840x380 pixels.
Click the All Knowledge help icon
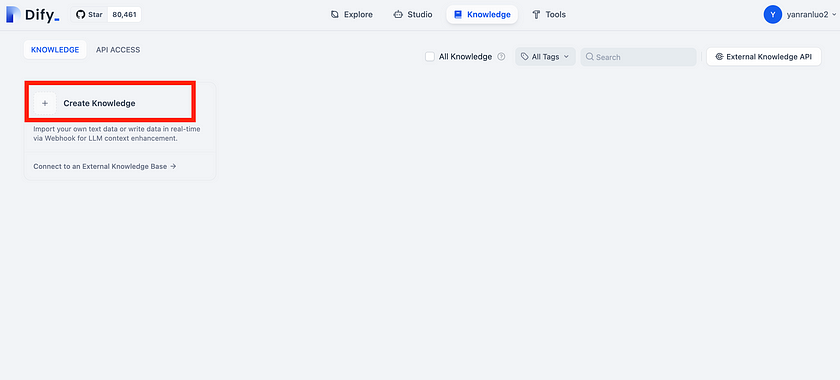501,57
